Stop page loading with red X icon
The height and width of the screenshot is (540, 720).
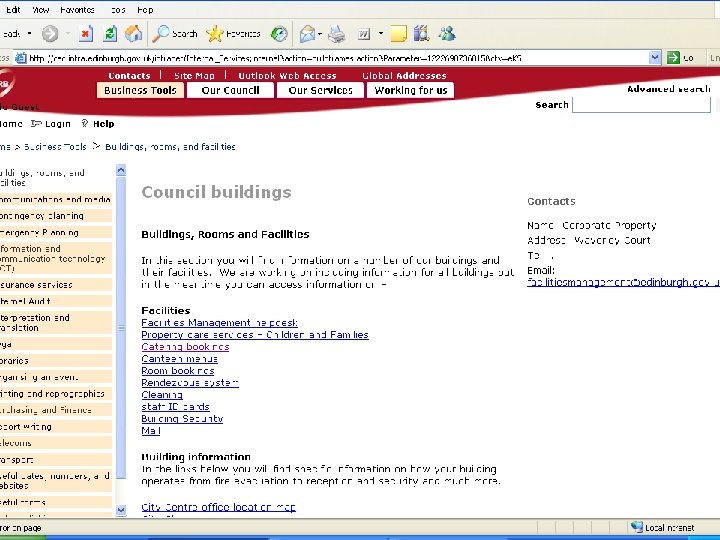pyautogui.click(x=86, y=34)
